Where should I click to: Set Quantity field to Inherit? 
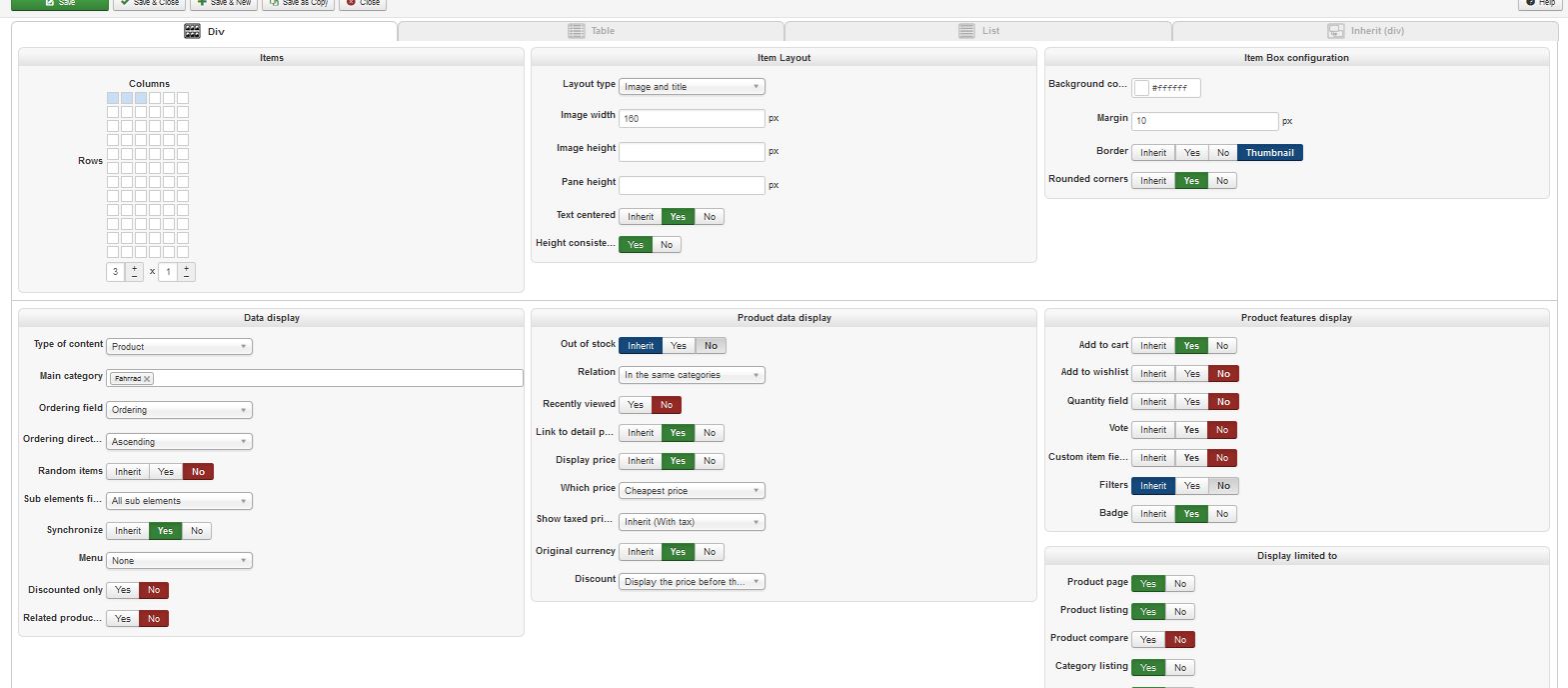tap(1153, 402)
